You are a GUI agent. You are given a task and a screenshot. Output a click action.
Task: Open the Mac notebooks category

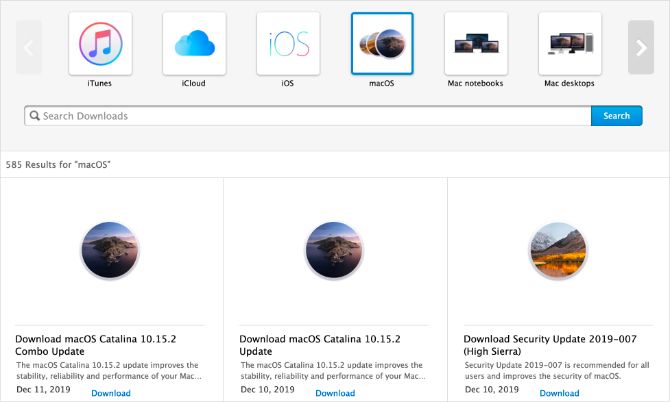point(476,44)
